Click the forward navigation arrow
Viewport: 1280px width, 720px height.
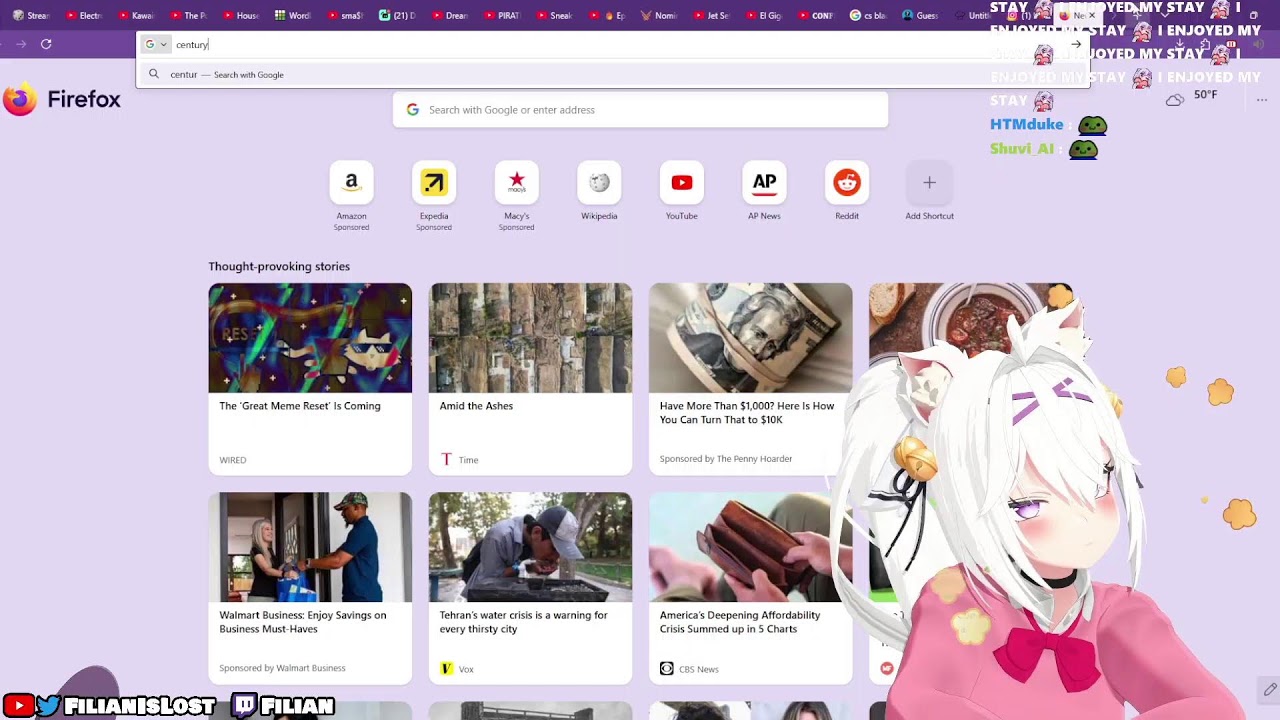(21, 44)
